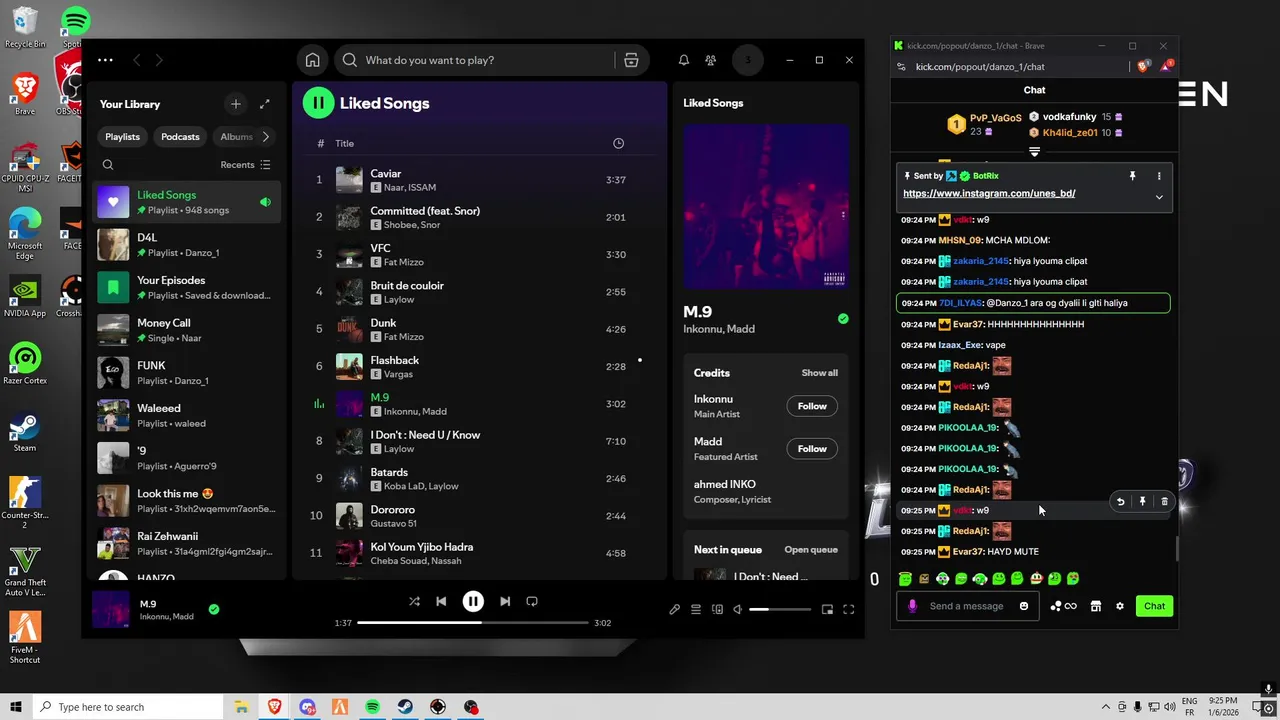The height and width of the screenshot is (720, 1280).
Task: Go to Spotify Home icon
Action: pos(312,60)
